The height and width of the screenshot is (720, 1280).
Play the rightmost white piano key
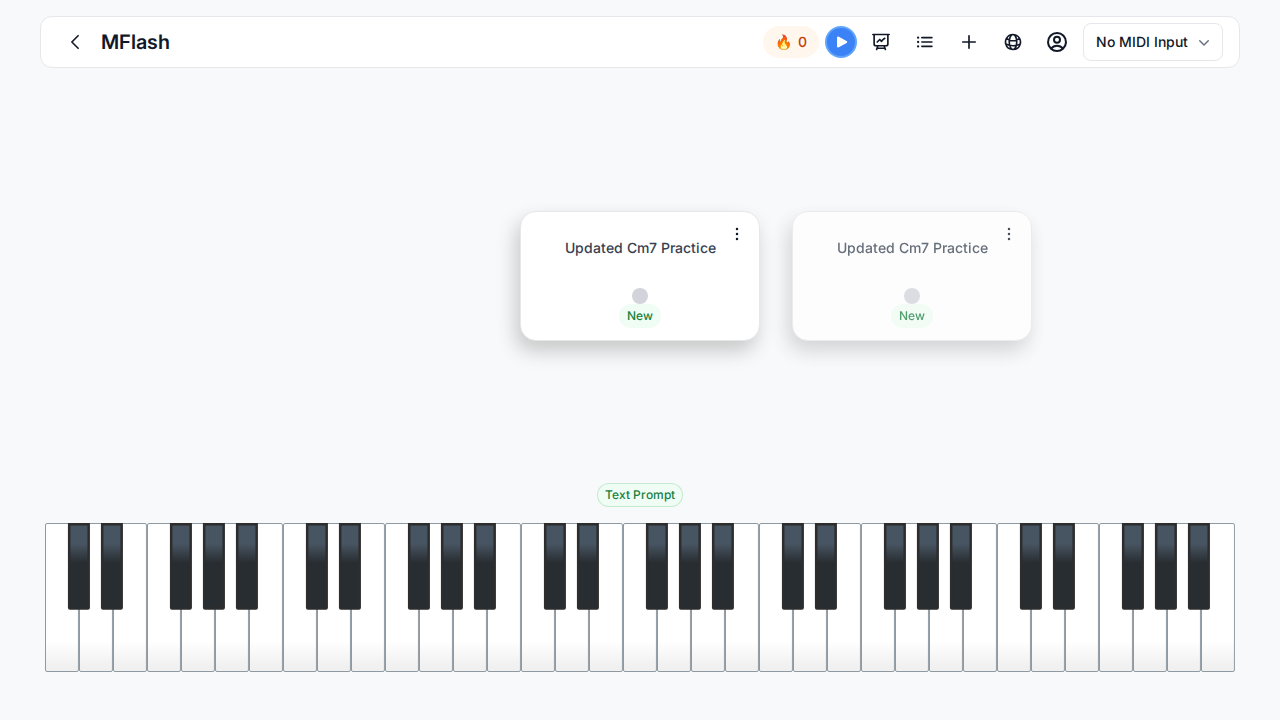(x=1219, y=640)
